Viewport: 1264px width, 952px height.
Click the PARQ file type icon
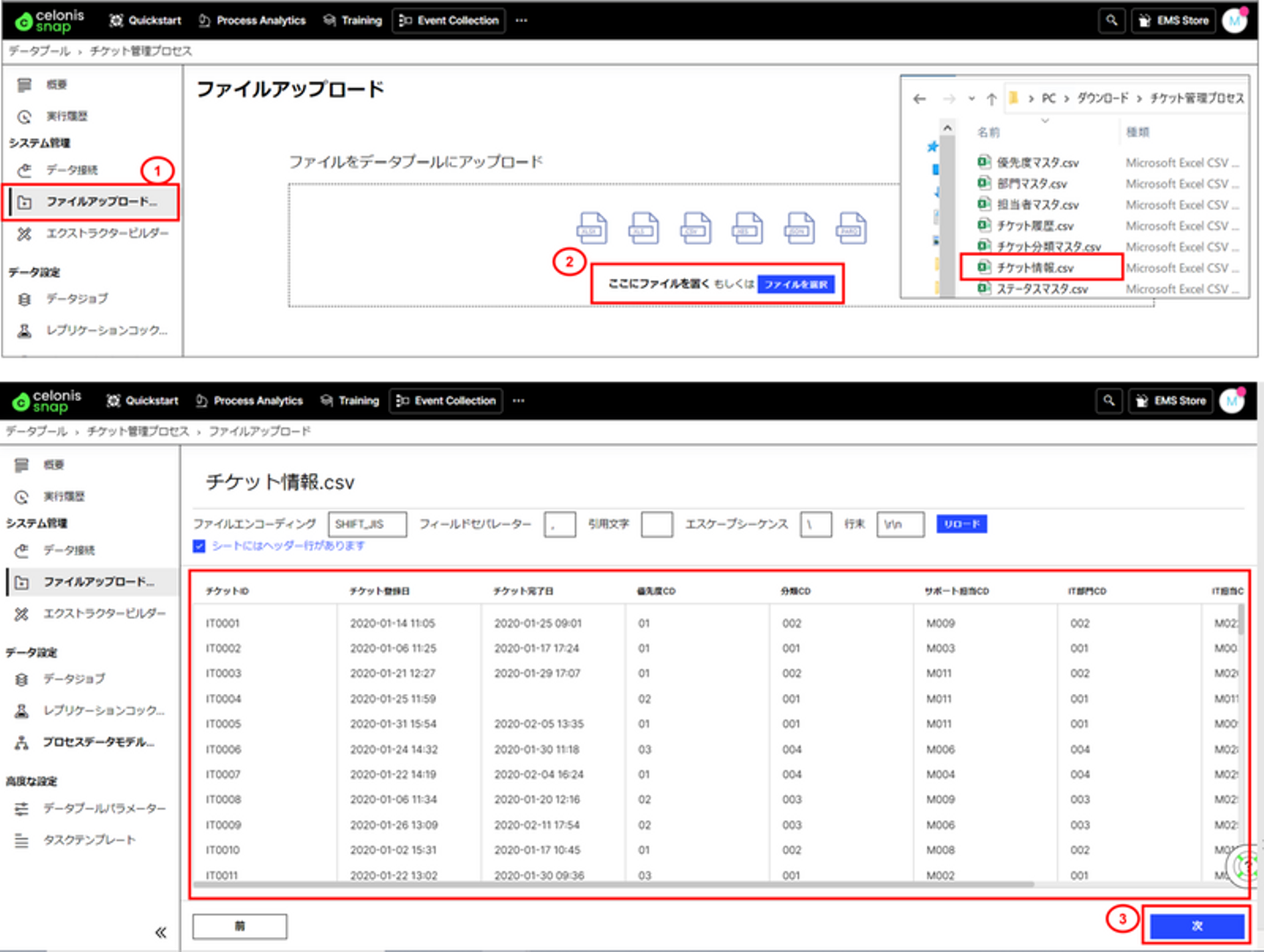point(851,228)
